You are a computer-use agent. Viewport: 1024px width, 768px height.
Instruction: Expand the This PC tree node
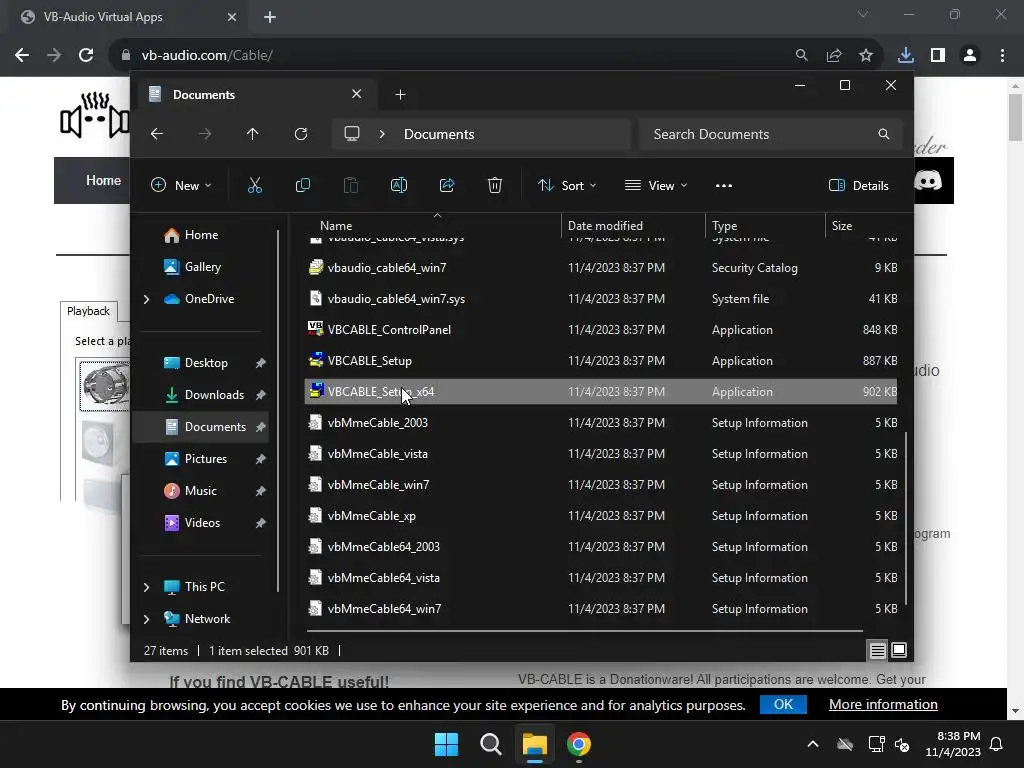click(x=146, y=587)
